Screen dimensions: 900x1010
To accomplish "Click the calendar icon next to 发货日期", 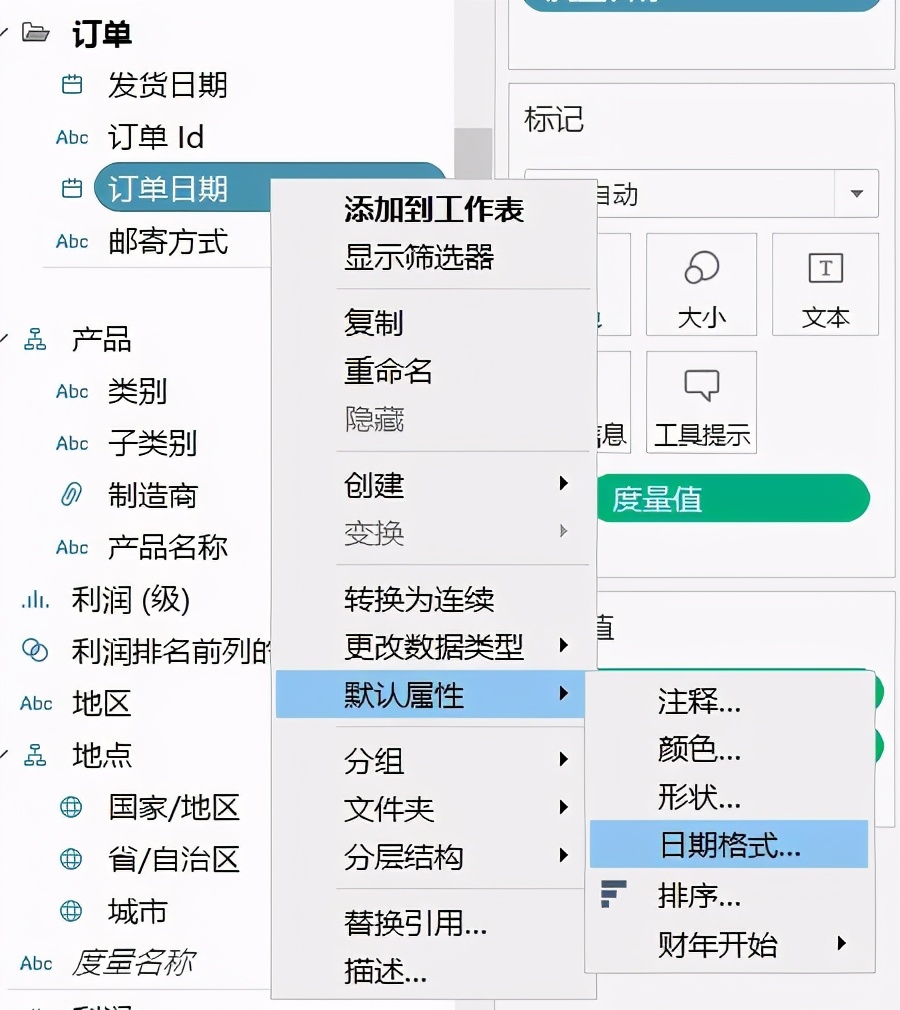I will tap(71, 85).
